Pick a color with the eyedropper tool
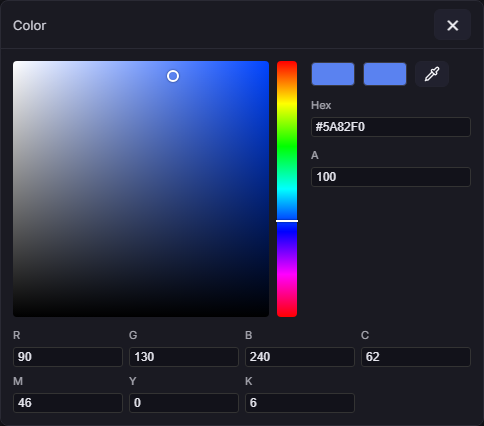The height and width of the screenshot is (426, 484). 432,74
